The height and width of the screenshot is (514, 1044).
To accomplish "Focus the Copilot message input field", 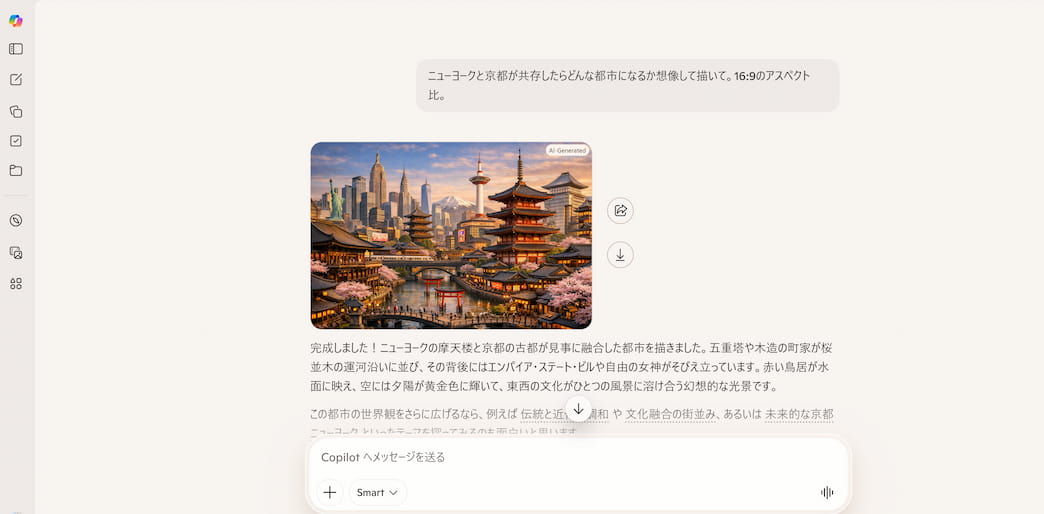I will tap(578, 457).
